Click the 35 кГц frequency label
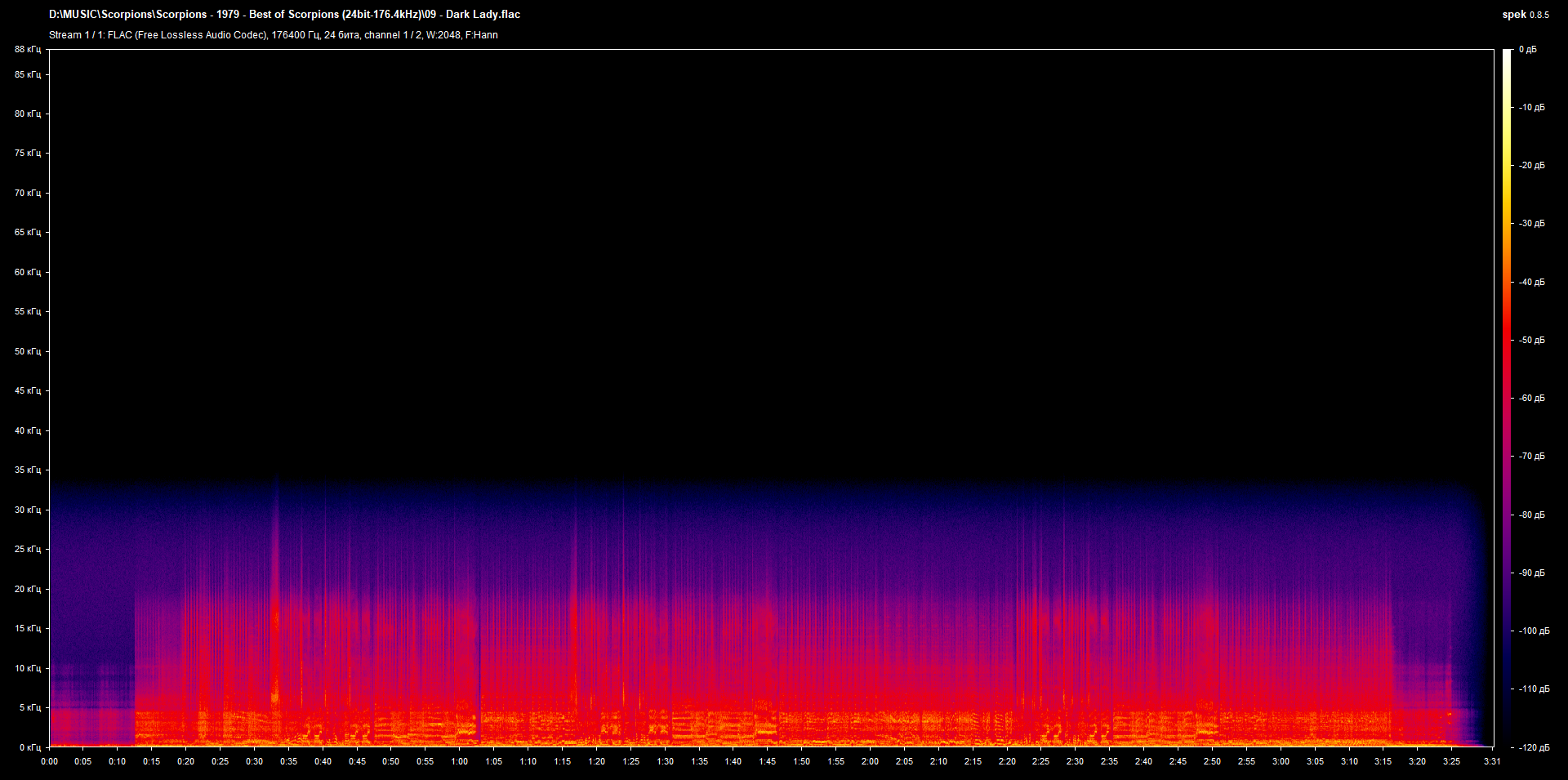The image size is (1568, 780). 28,470
